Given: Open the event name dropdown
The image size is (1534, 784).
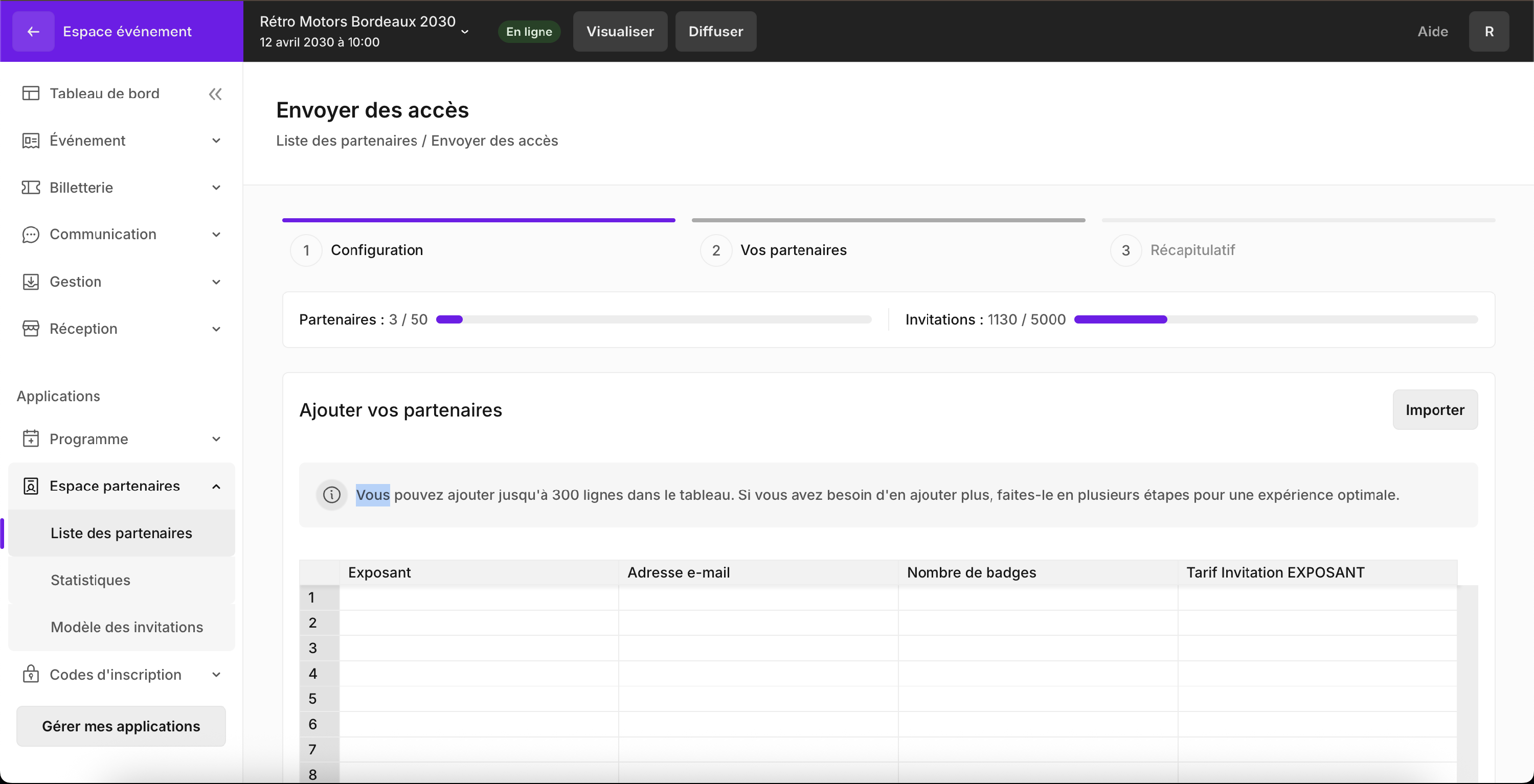Looking at the screenshot, I should (x=465, y=32).
